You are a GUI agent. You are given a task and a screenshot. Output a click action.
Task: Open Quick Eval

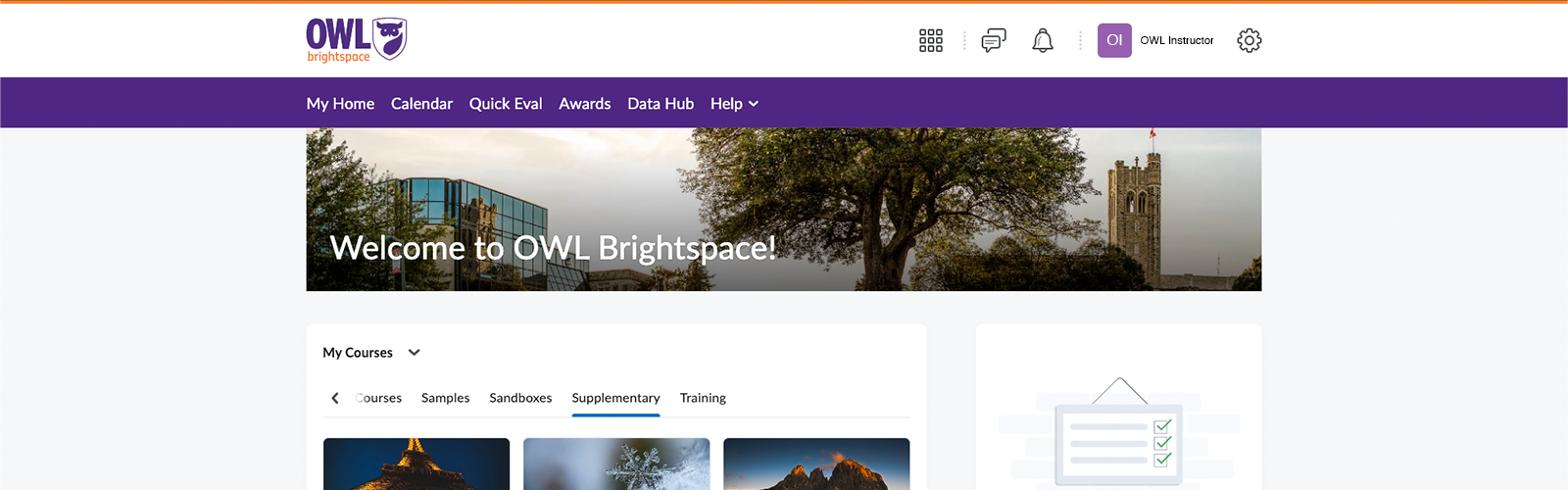click(x=506, y=103)
